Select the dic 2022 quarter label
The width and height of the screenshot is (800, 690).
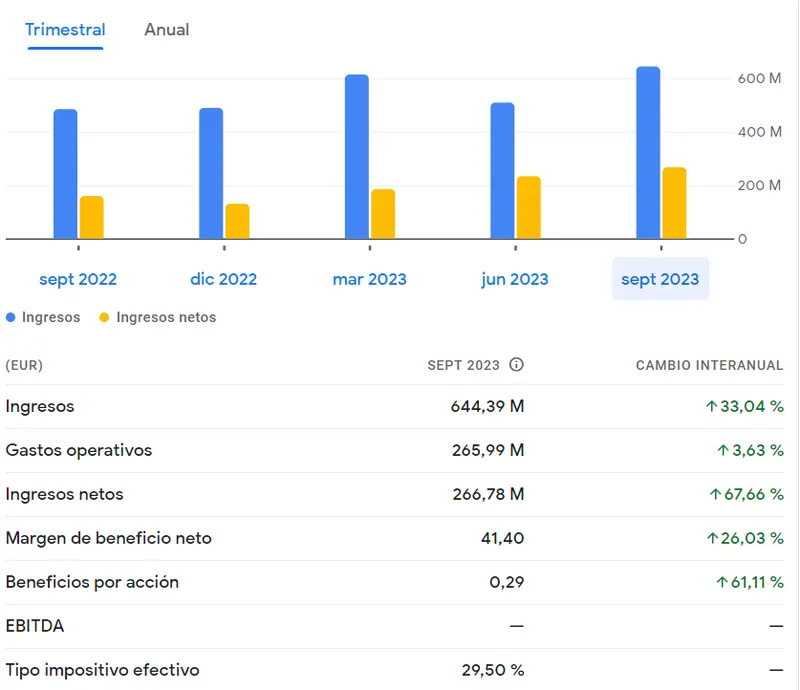click(224, 279)
